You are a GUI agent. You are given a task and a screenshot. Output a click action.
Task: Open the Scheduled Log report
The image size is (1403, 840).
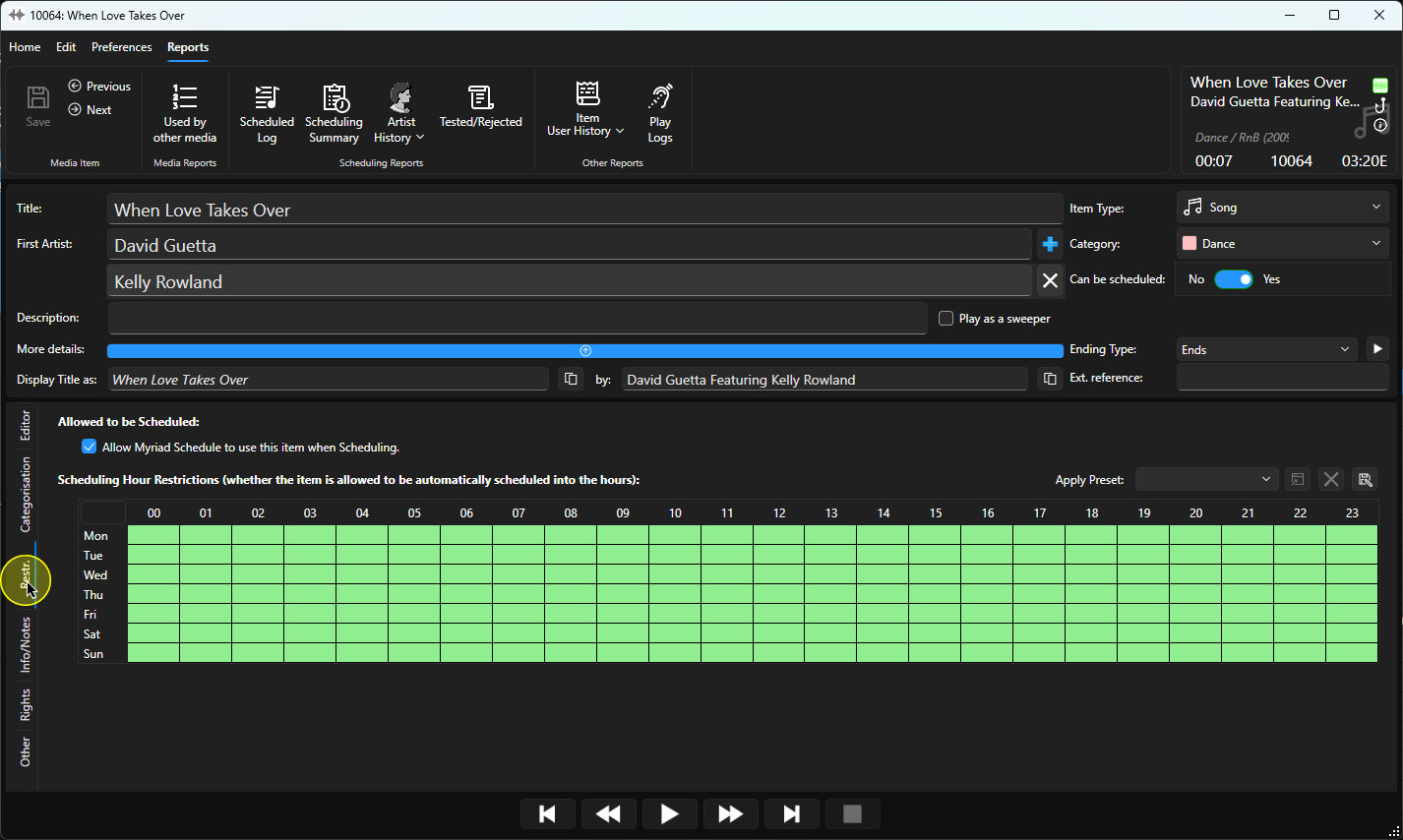(267, 114)
